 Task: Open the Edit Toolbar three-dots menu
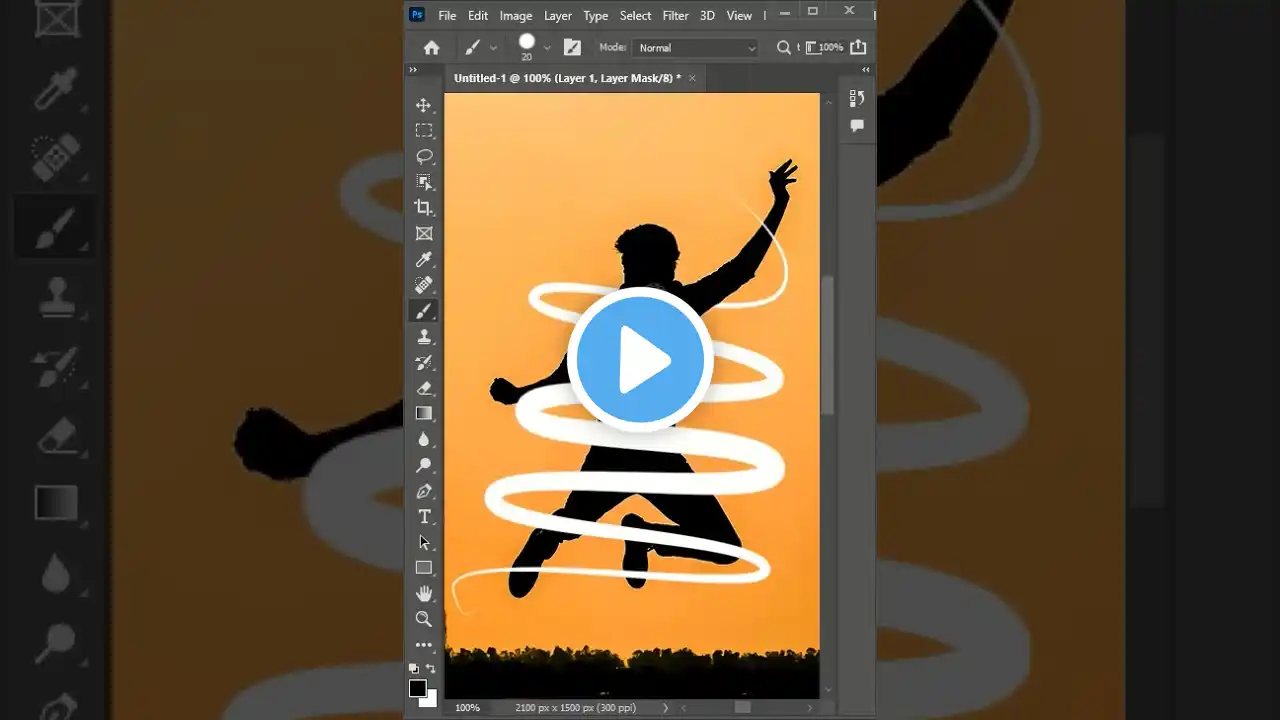point(424,645)
